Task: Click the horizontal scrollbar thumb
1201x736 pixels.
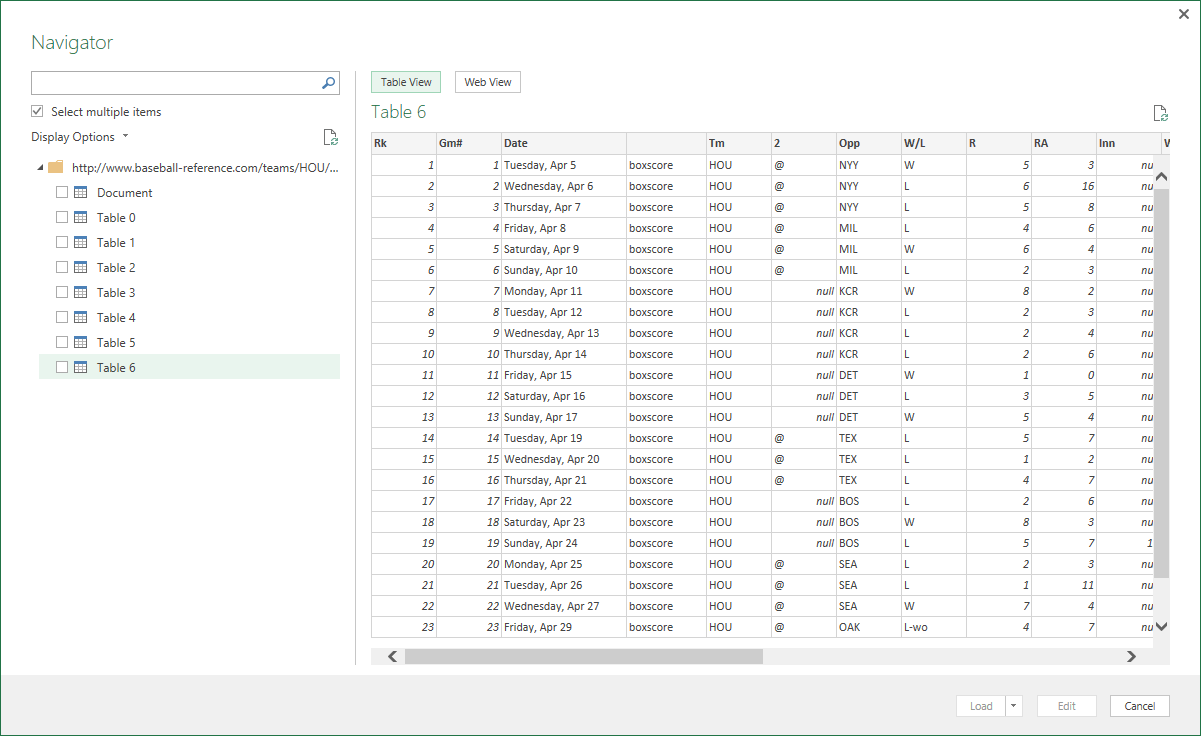Action: coord(584,656)
